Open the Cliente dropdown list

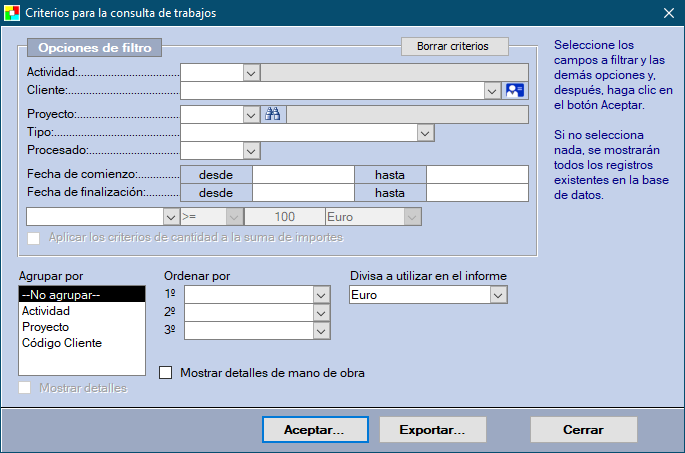click(492, 91)
